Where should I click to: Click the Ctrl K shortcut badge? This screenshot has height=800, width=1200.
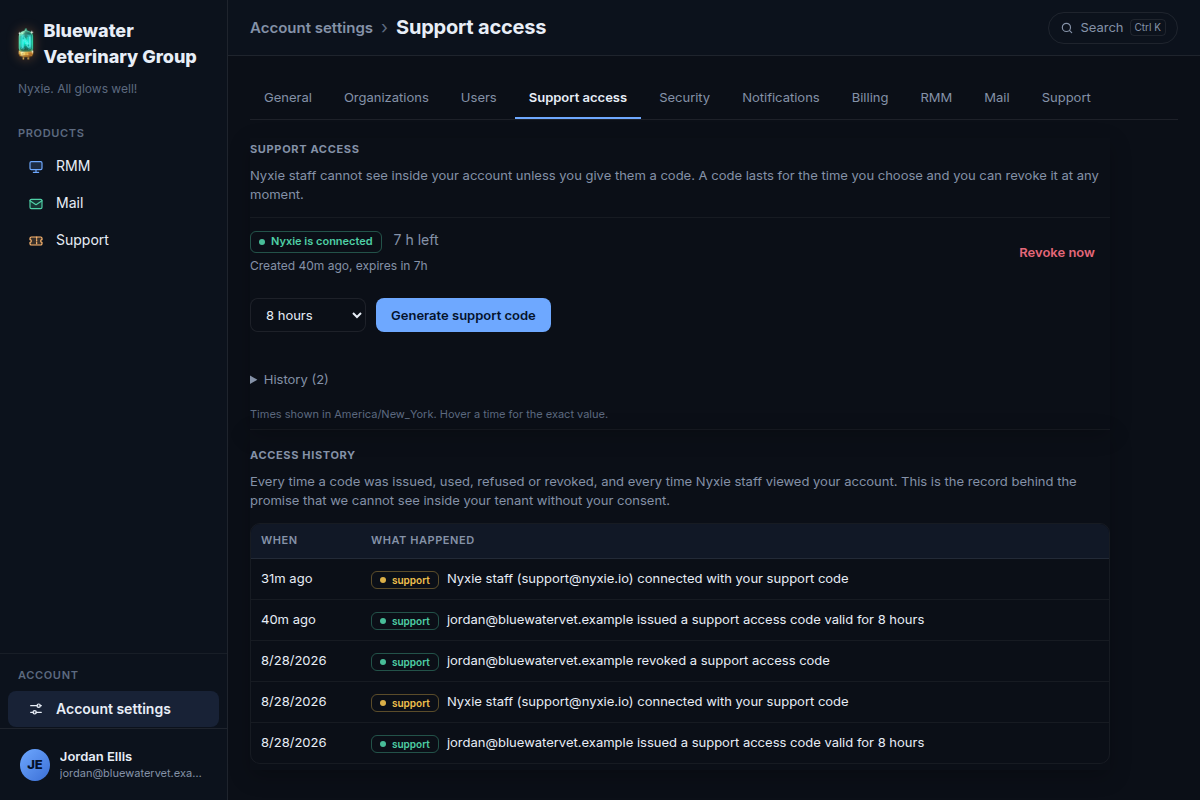[x=1148, y=28]
